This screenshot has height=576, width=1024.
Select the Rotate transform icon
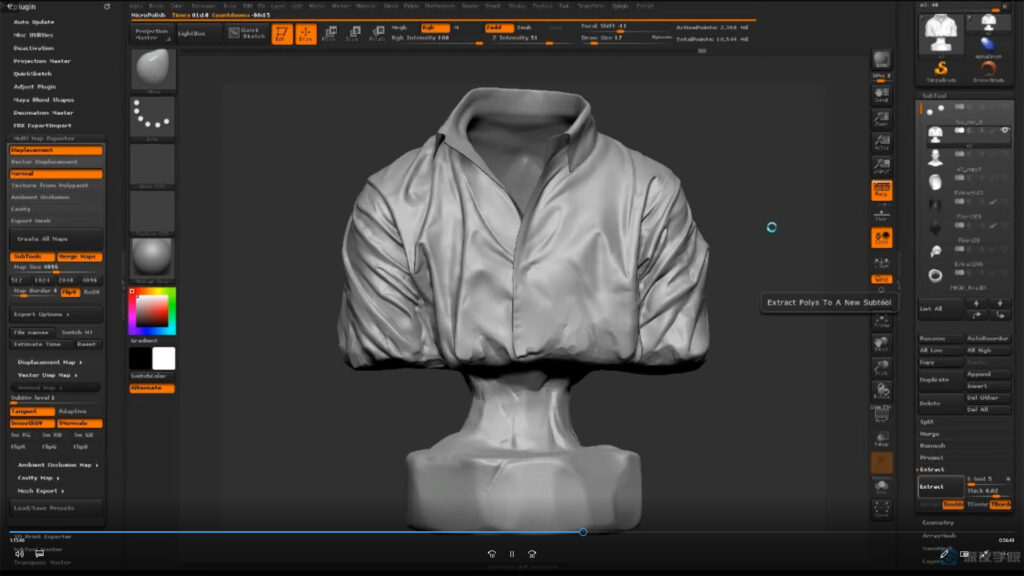(x=377, y=34)
